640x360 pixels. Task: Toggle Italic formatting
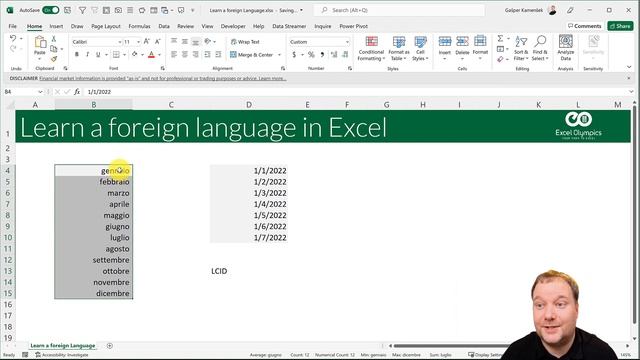[x=87, y=55]
